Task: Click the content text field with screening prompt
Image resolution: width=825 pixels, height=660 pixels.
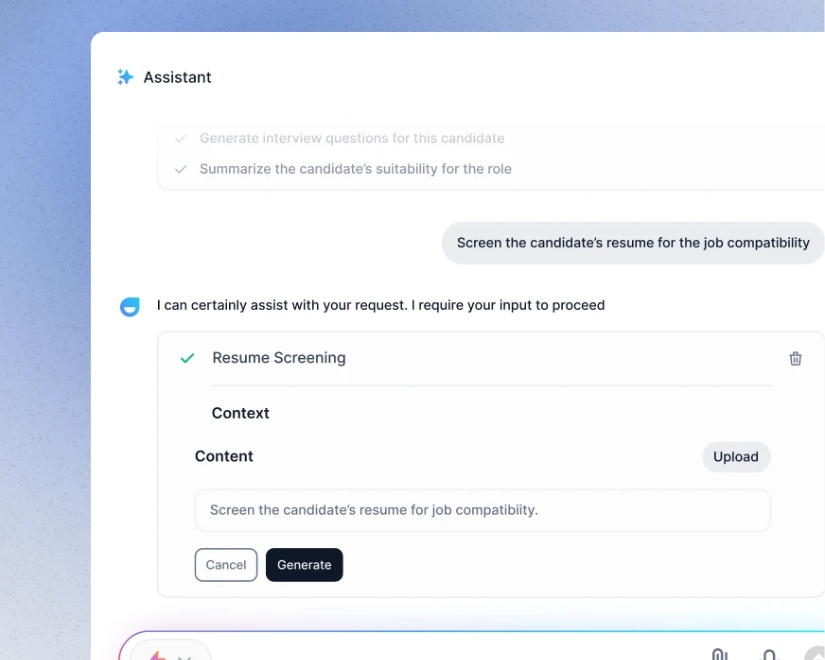Action: coord(482,510)
